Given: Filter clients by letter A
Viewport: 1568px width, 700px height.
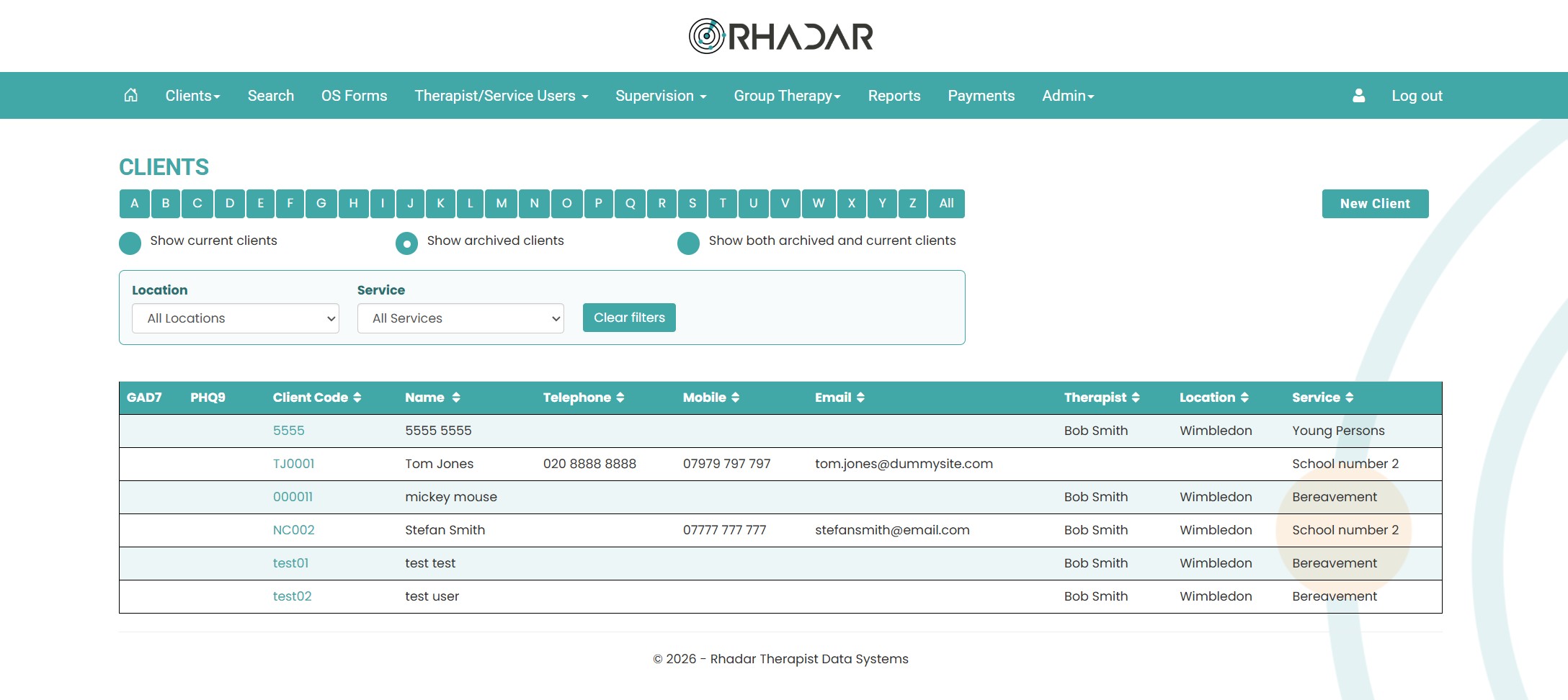Looking at the screenshot, I should tap(135, 204).
